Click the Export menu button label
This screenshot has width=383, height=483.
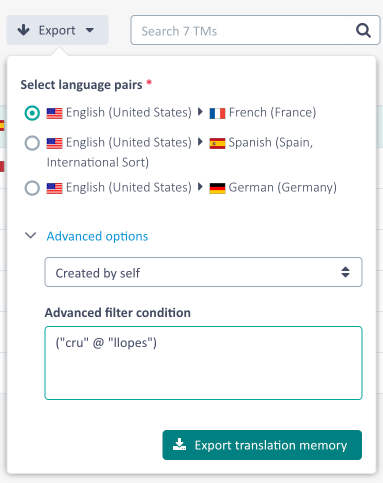[x=57, y=30]
